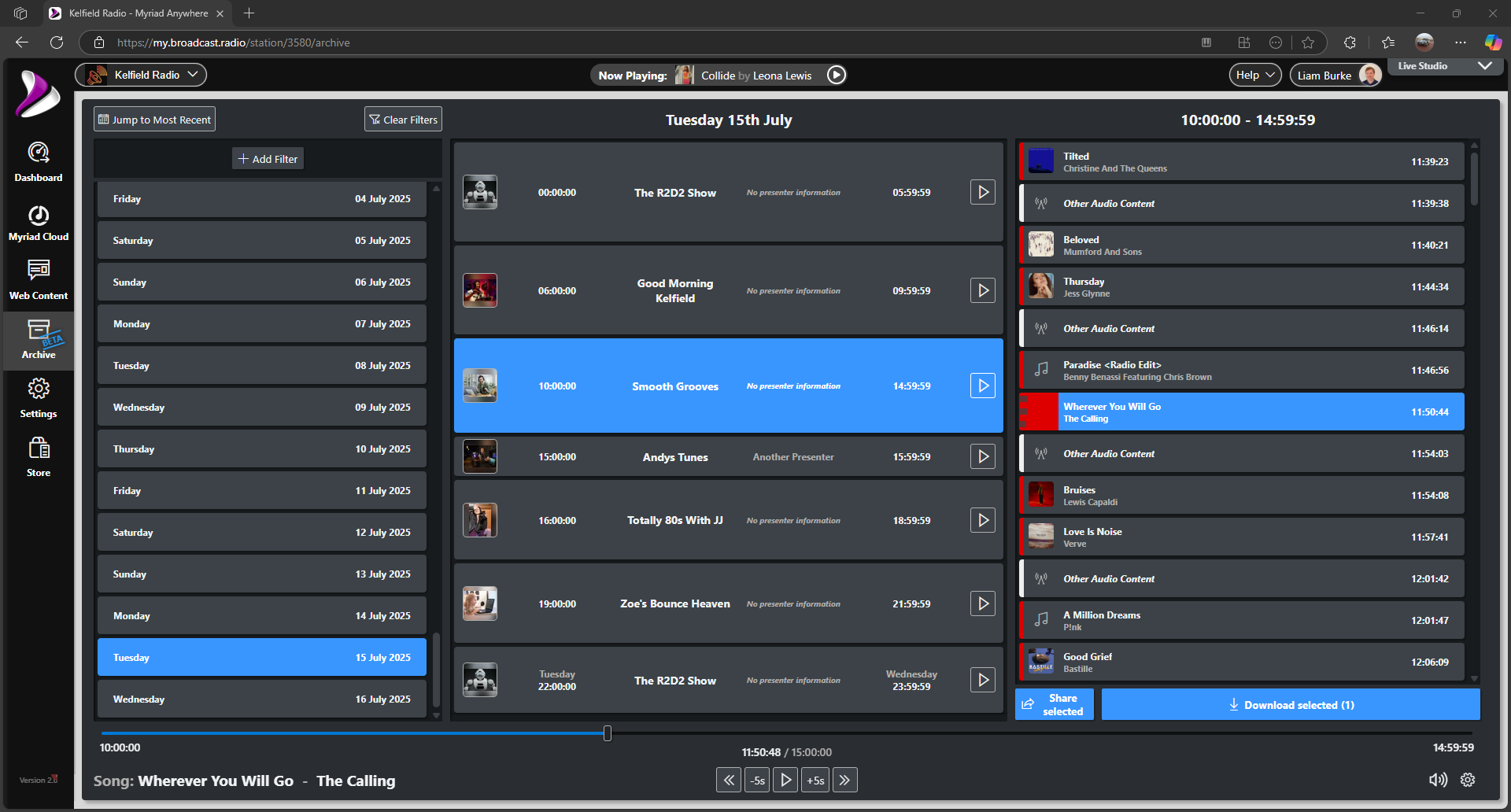The image size is (1511, 812).
Task: Open the player settings gear at the bottom right
Action: coord(1468,780)
